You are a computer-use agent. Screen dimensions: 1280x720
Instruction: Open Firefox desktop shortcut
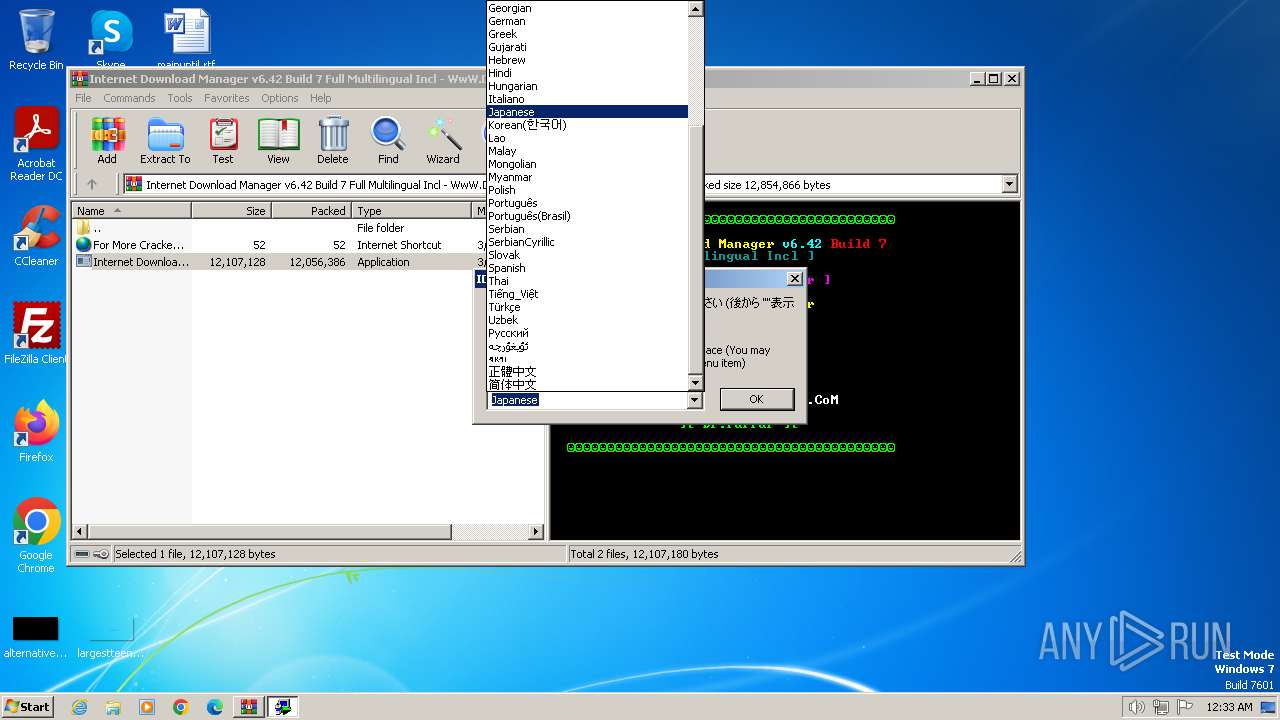[36, 432]
